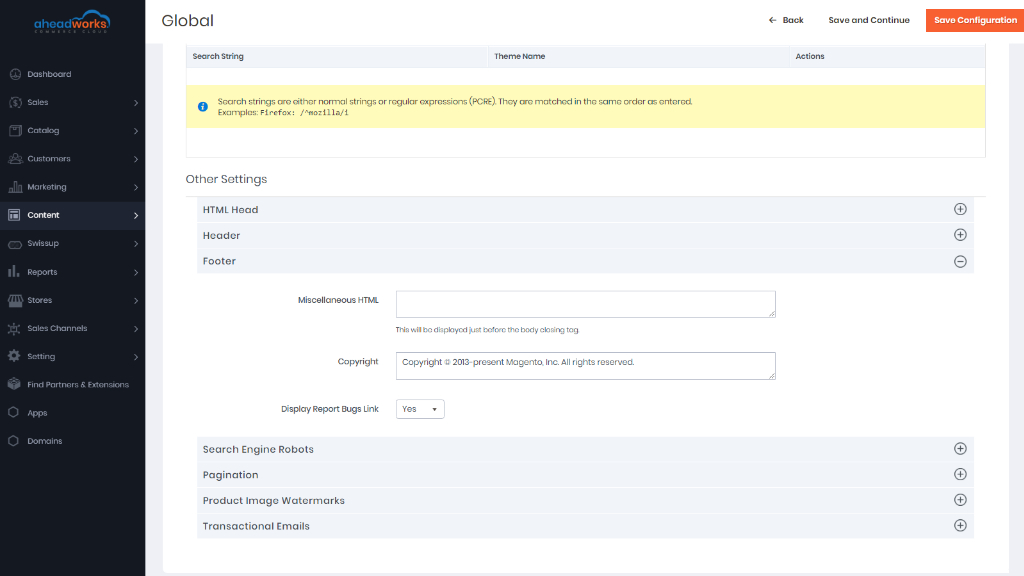The image size is (1024, 576).
Task: Click Save and Continue button
Action: [x=869, y=20]
